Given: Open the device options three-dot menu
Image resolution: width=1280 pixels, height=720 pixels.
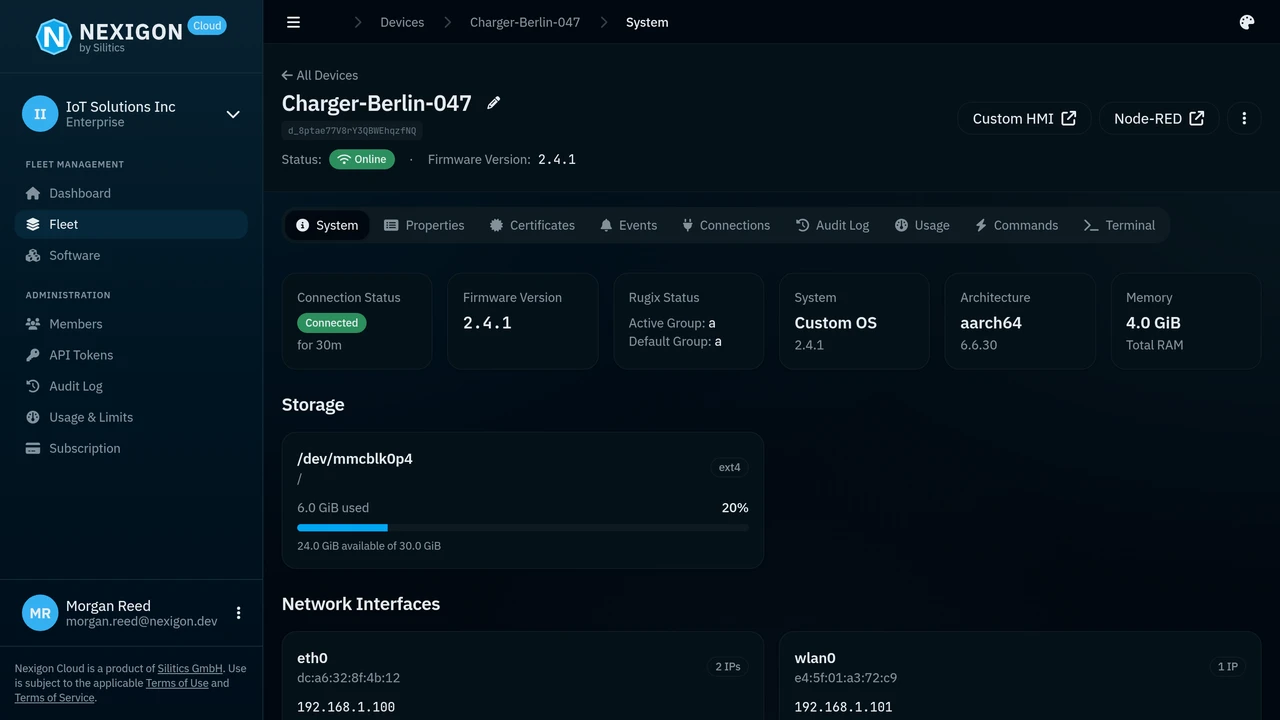Looking at the screenshot, I should 1244,118.
